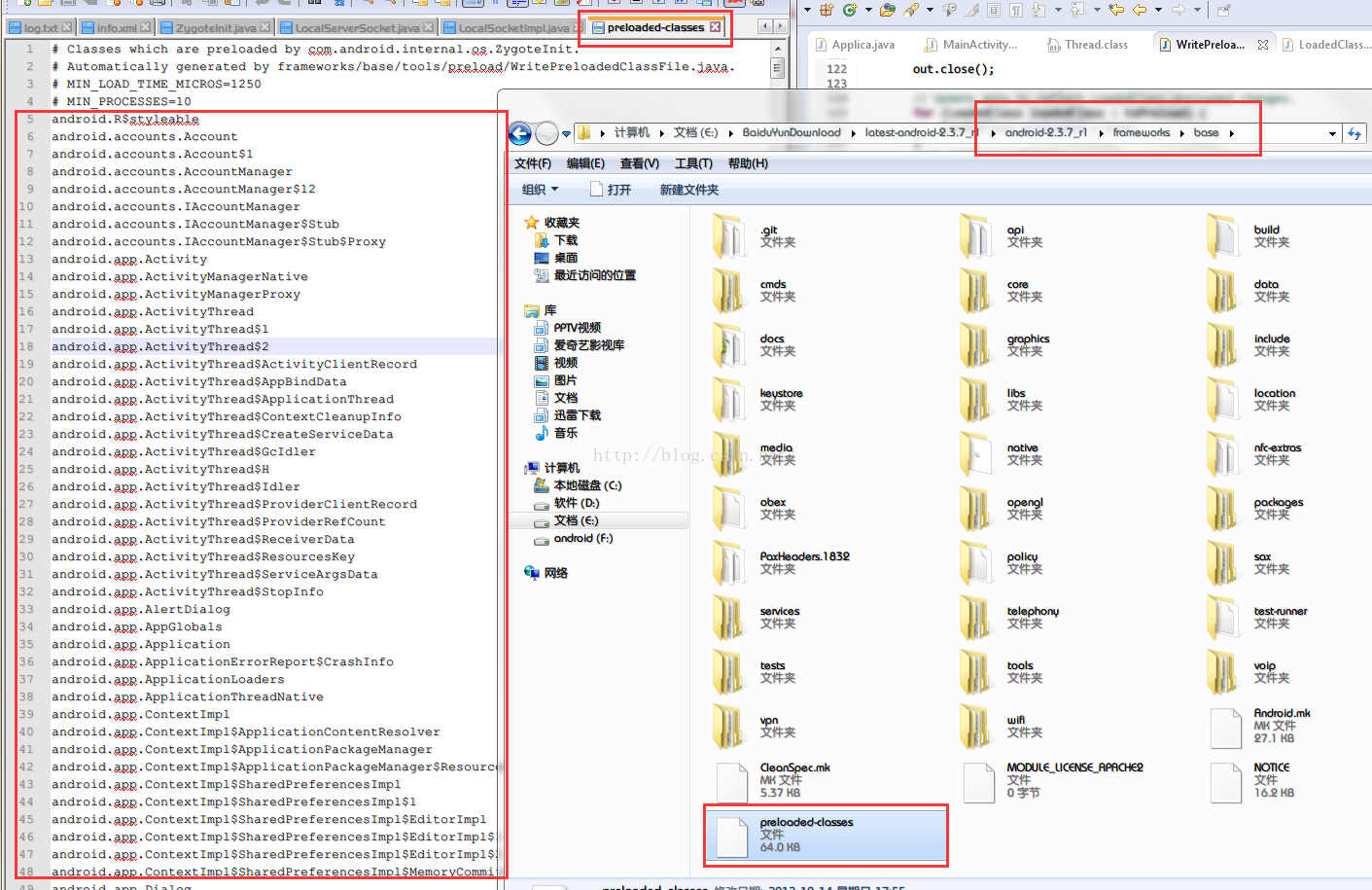
Task: Expand breadcrumb arrow after 'base' in address bar
Action: (1231, 133)
